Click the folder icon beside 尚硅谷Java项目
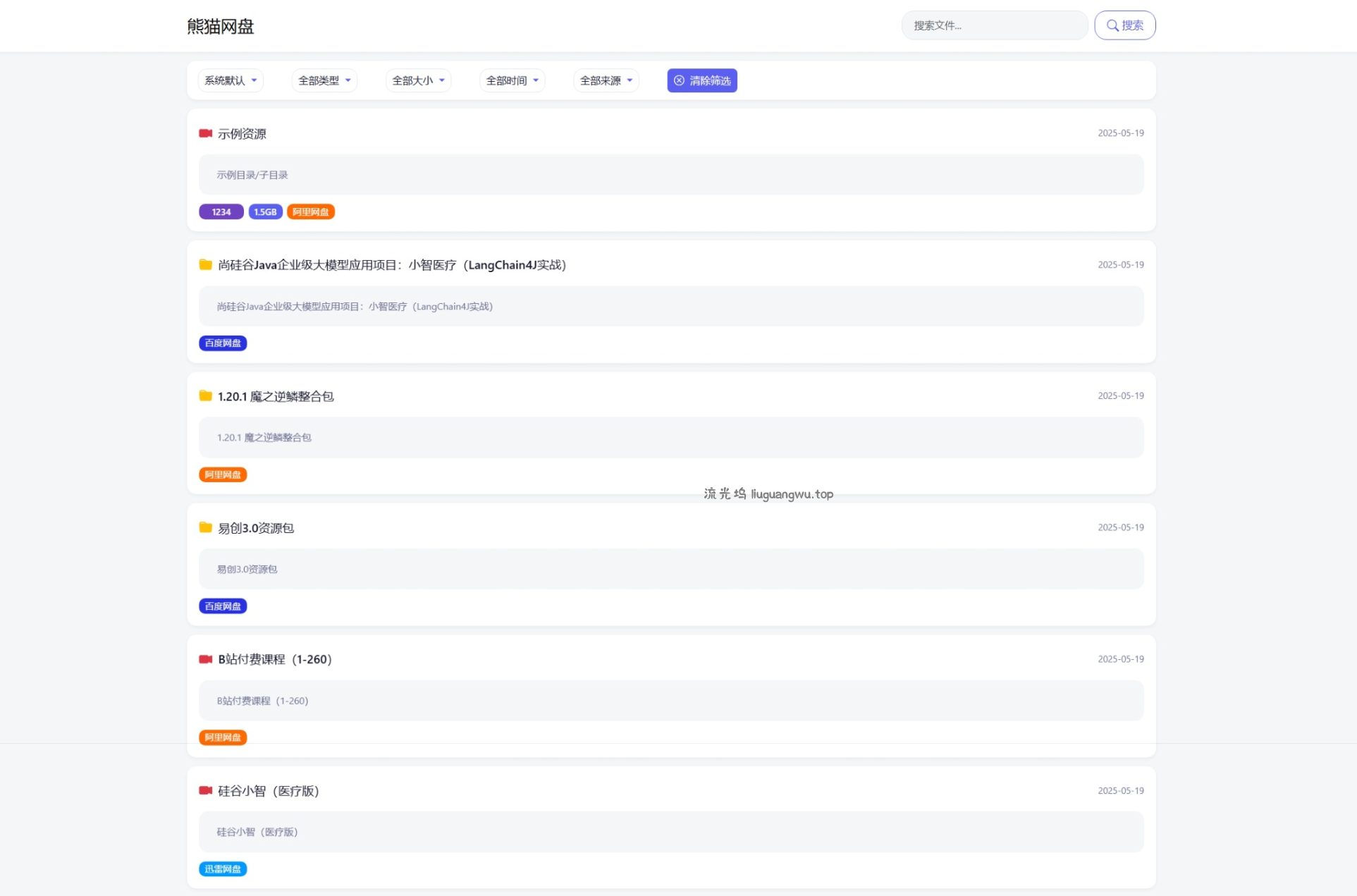Image resolution: width=1357 pixels, height=896 pixels. 205,264
